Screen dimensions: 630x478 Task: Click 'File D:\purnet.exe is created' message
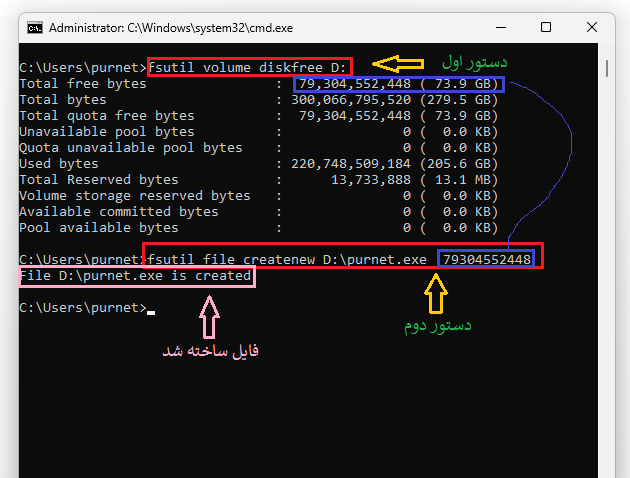click(x=136, y=275)
